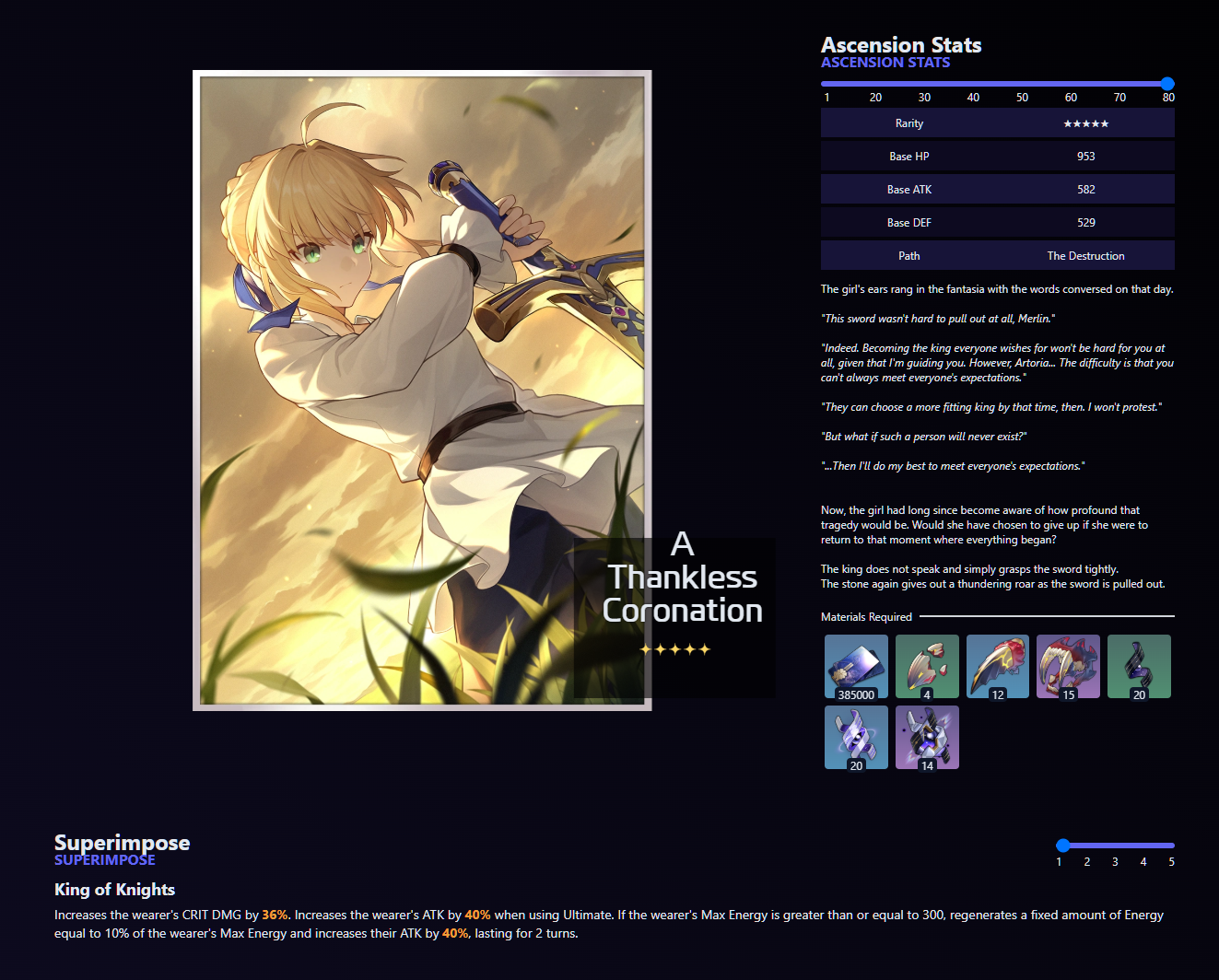Click the 'Base ATK' row label

point(909,190)
